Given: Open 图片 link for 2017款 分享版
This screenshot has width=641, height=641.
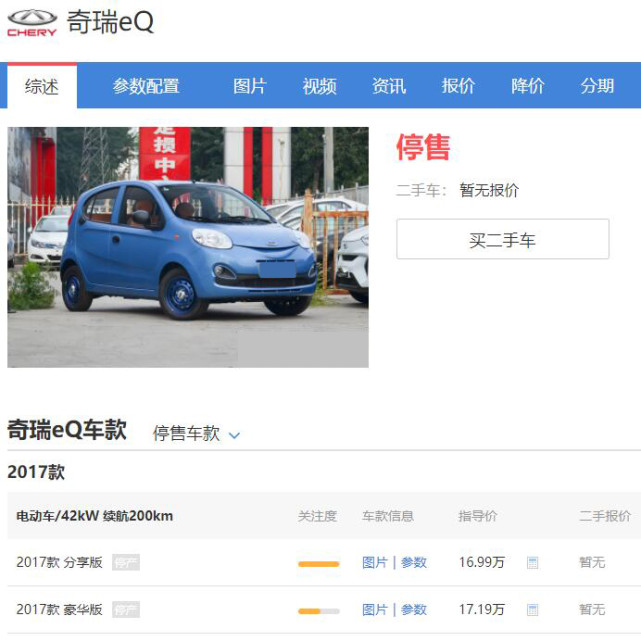Looking at the screenshot, I should (x=374, y=563).
